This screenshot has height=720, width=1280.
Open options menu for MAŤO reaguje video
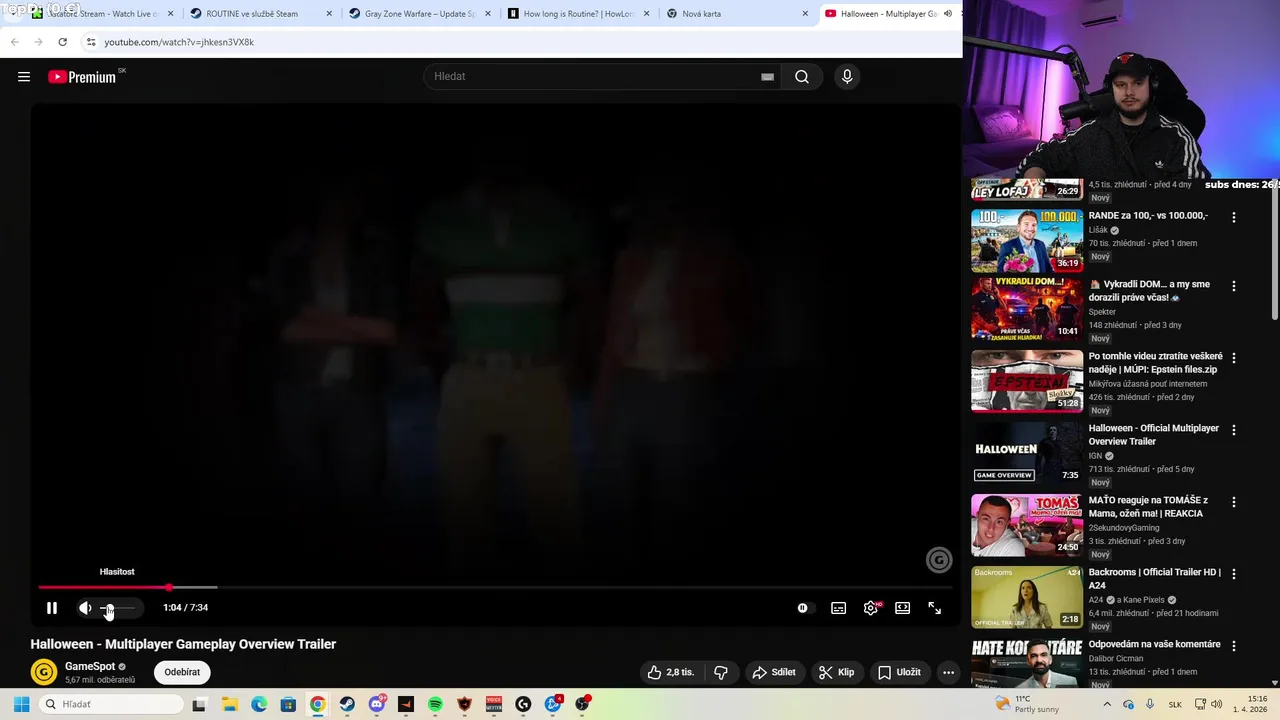(x=1234, y=501)
